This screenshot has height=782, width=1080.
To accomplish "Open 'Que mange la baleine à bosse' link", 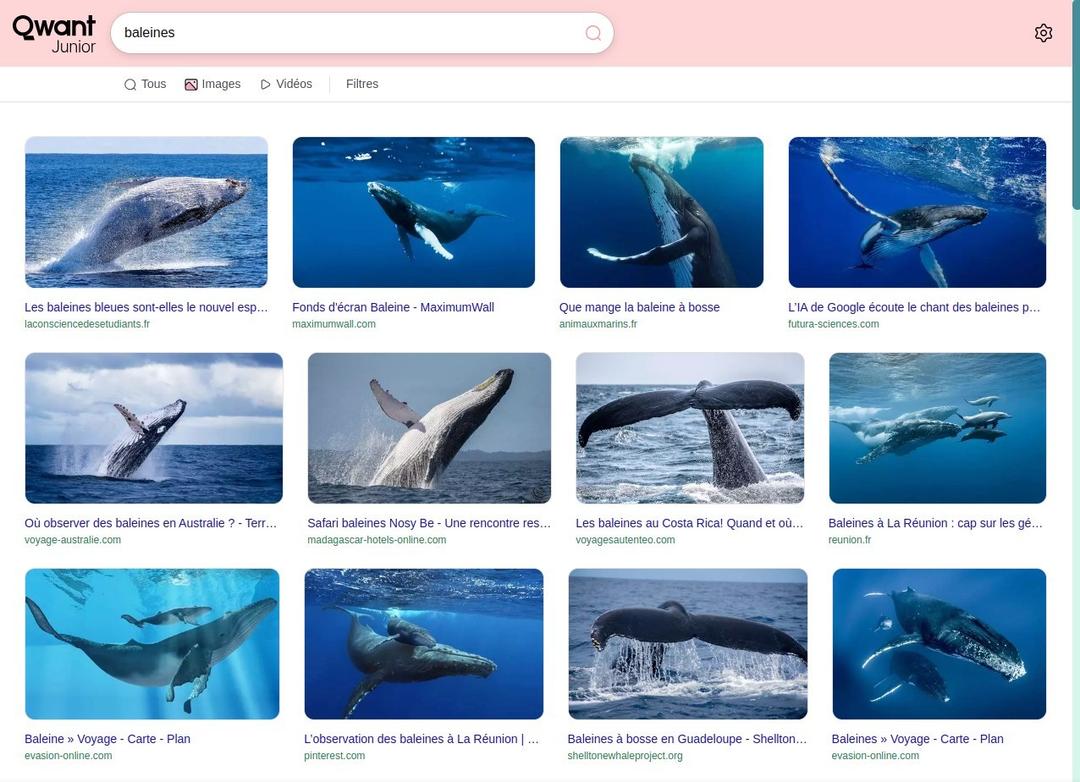I will [639, 307].
